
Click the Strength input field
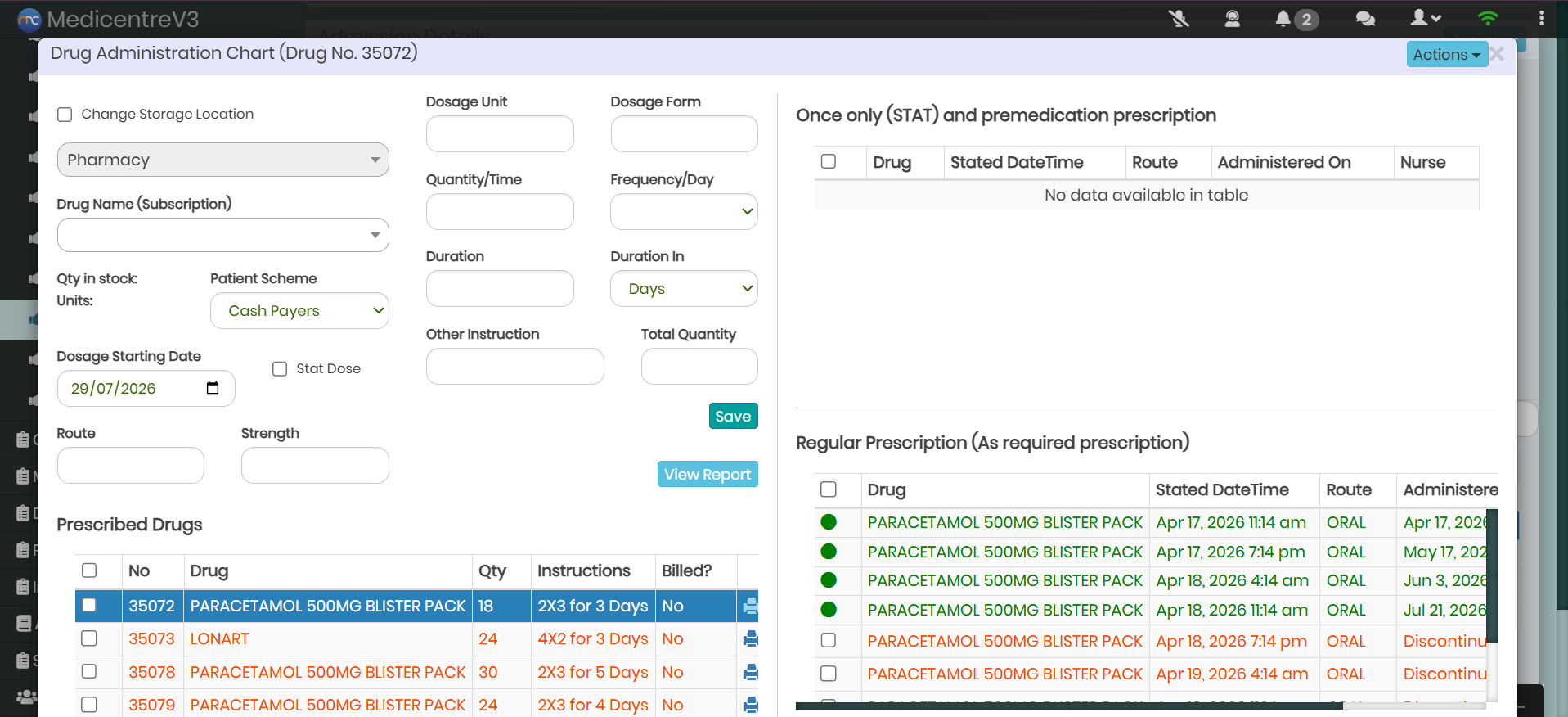315,465
